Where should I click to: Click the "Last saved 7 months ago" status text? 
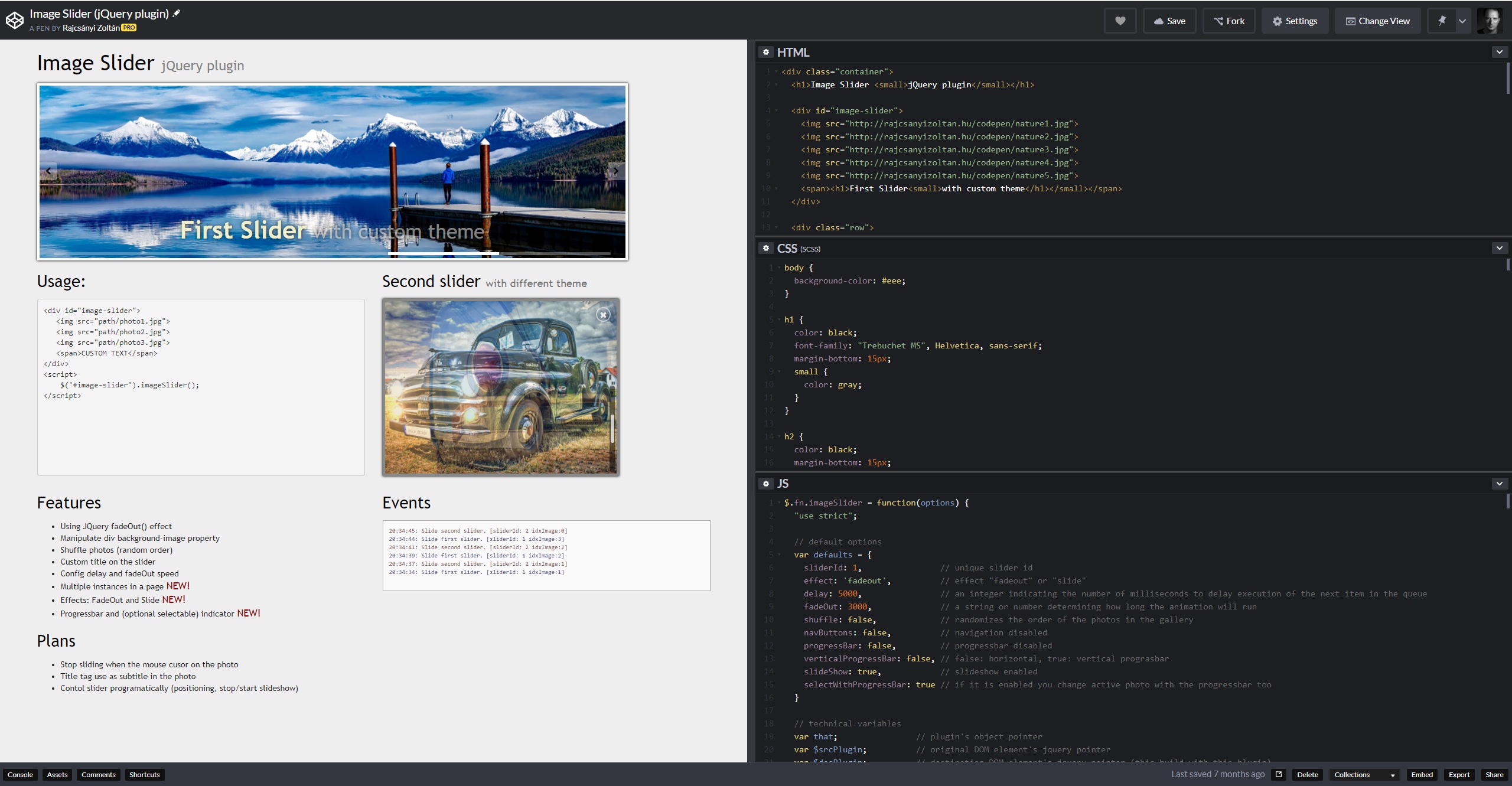[x=1218, y=774]
